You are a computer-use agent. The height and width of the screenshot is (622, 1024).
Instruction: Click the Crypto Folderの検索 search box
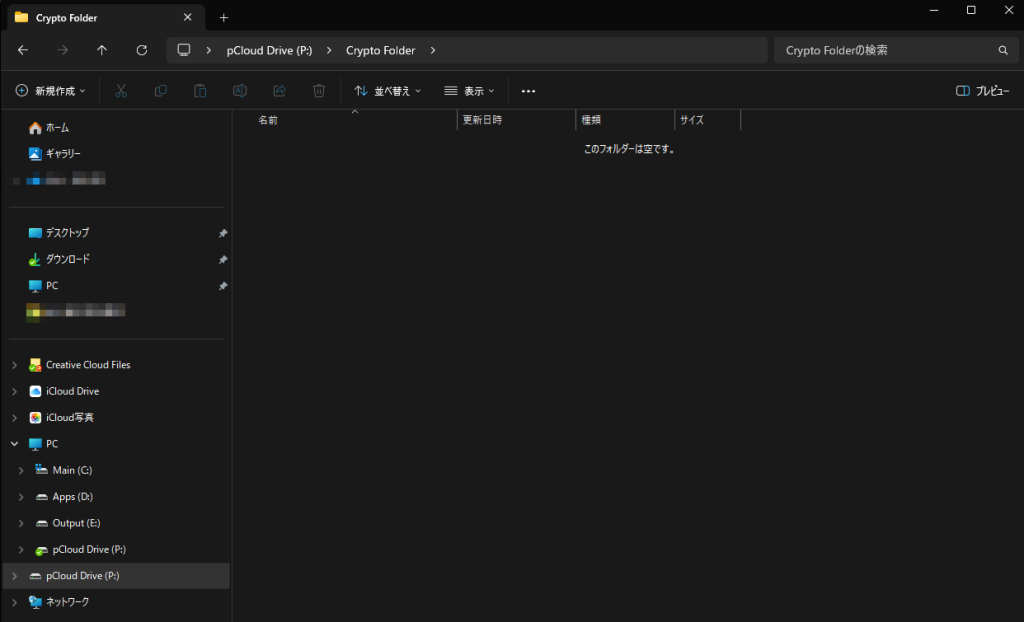tap(885, 50)
